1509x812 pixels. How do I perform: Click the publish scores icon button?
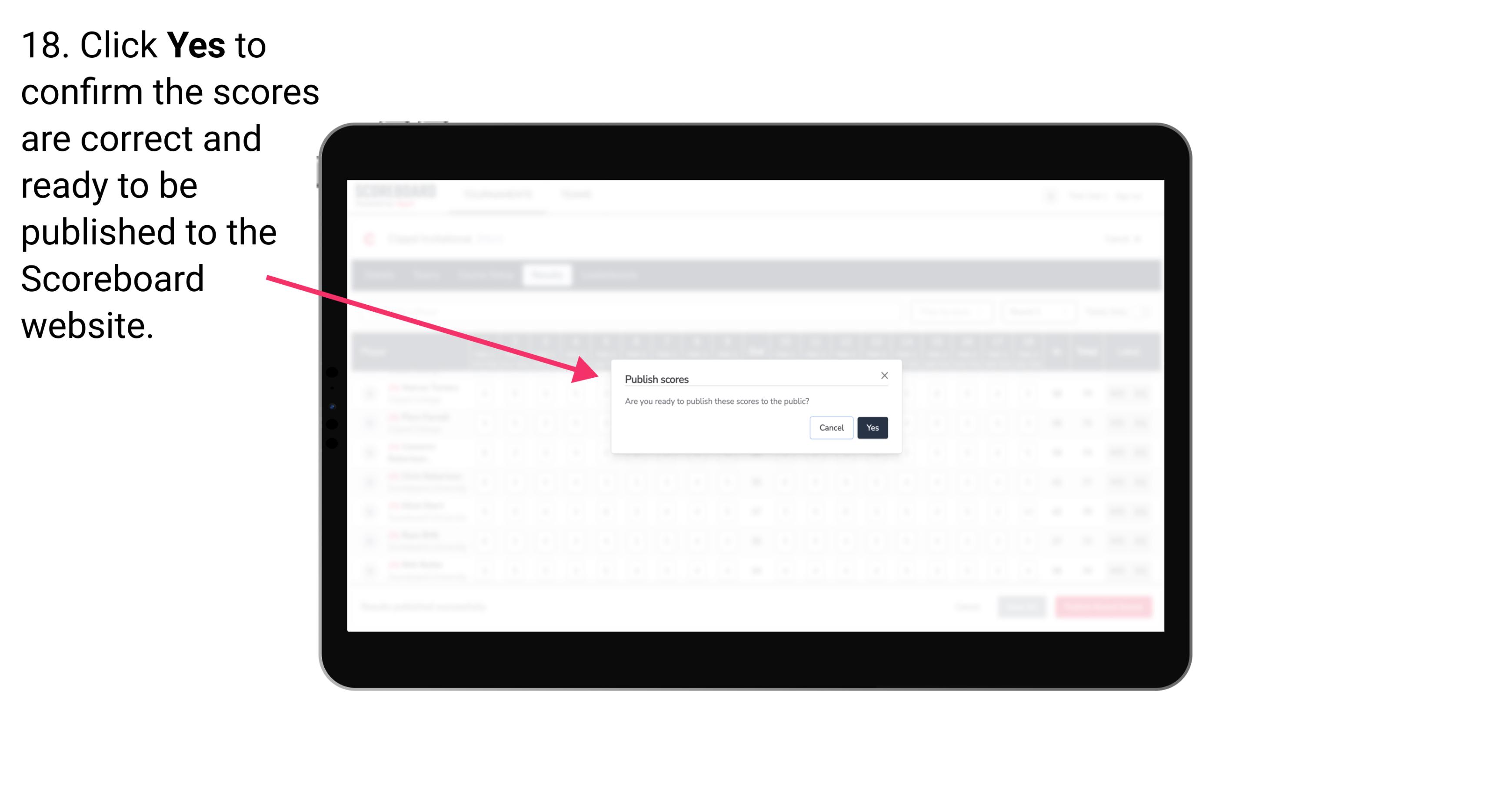click(871, 427)
